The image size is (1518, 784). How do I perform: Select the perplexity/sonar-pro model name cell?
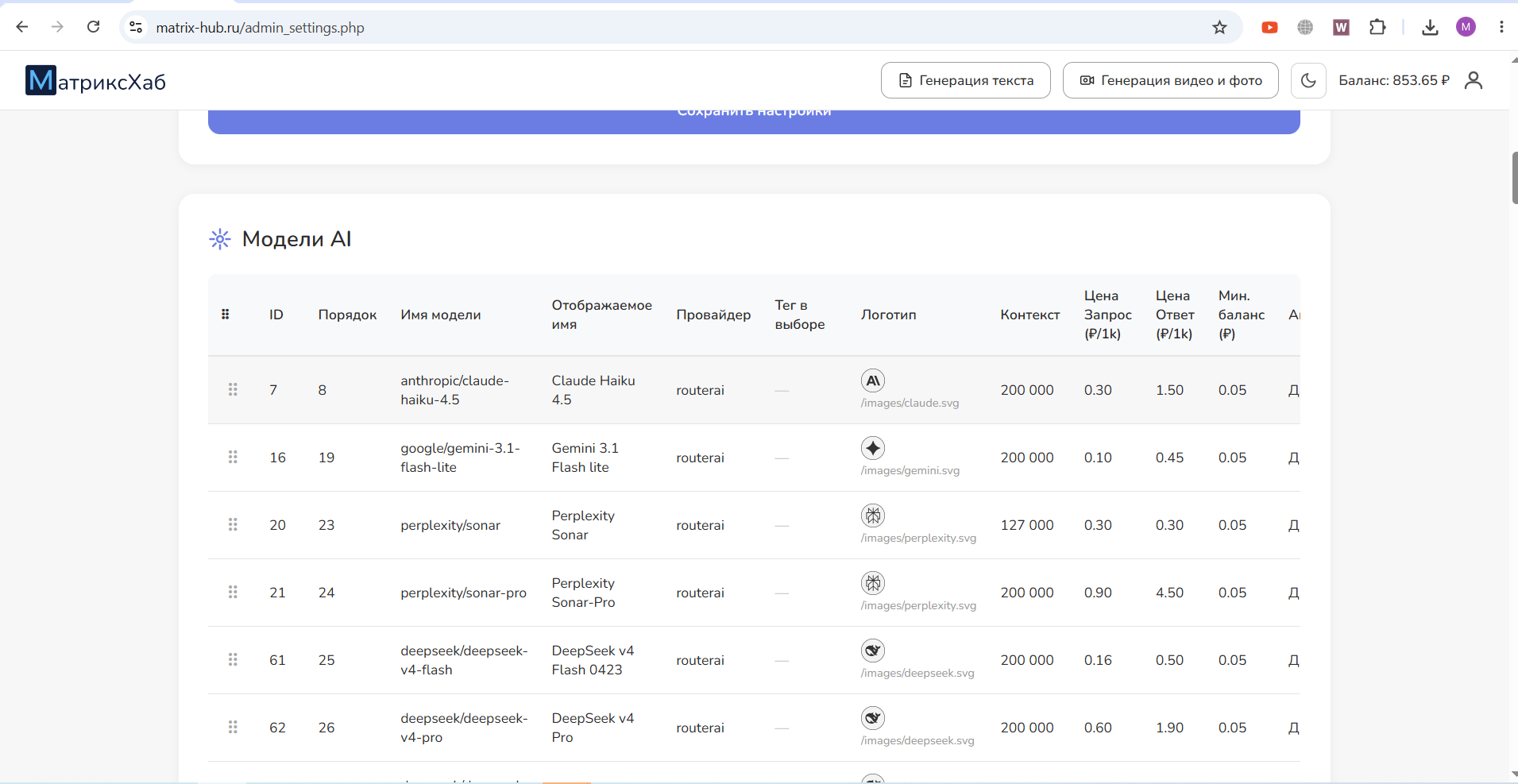tap(463, 593)
